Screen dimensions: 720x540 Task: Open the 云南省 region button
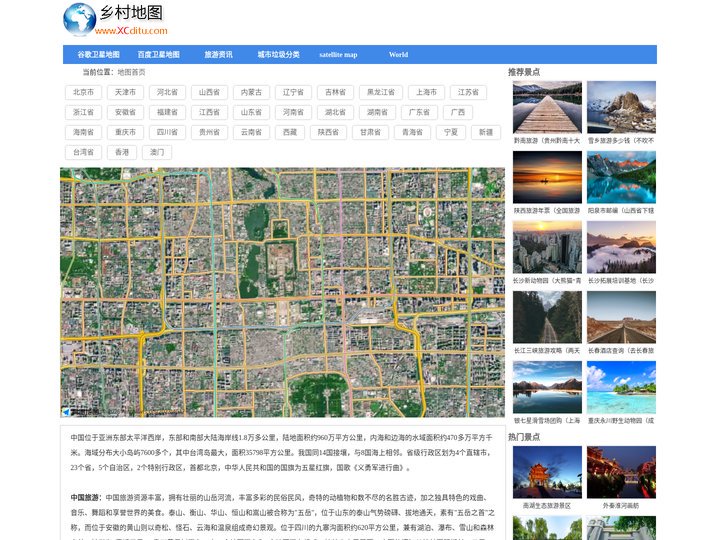(x=251, y=132)
